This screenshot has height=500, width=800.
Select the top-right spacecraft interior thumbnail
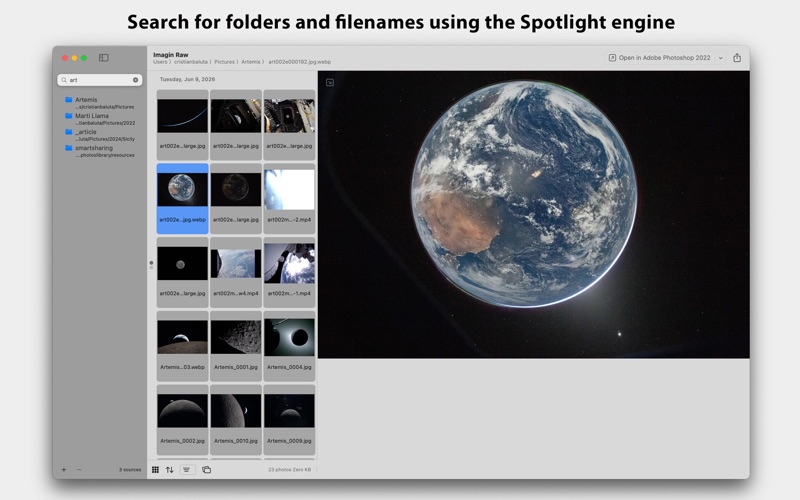(289, 124)
